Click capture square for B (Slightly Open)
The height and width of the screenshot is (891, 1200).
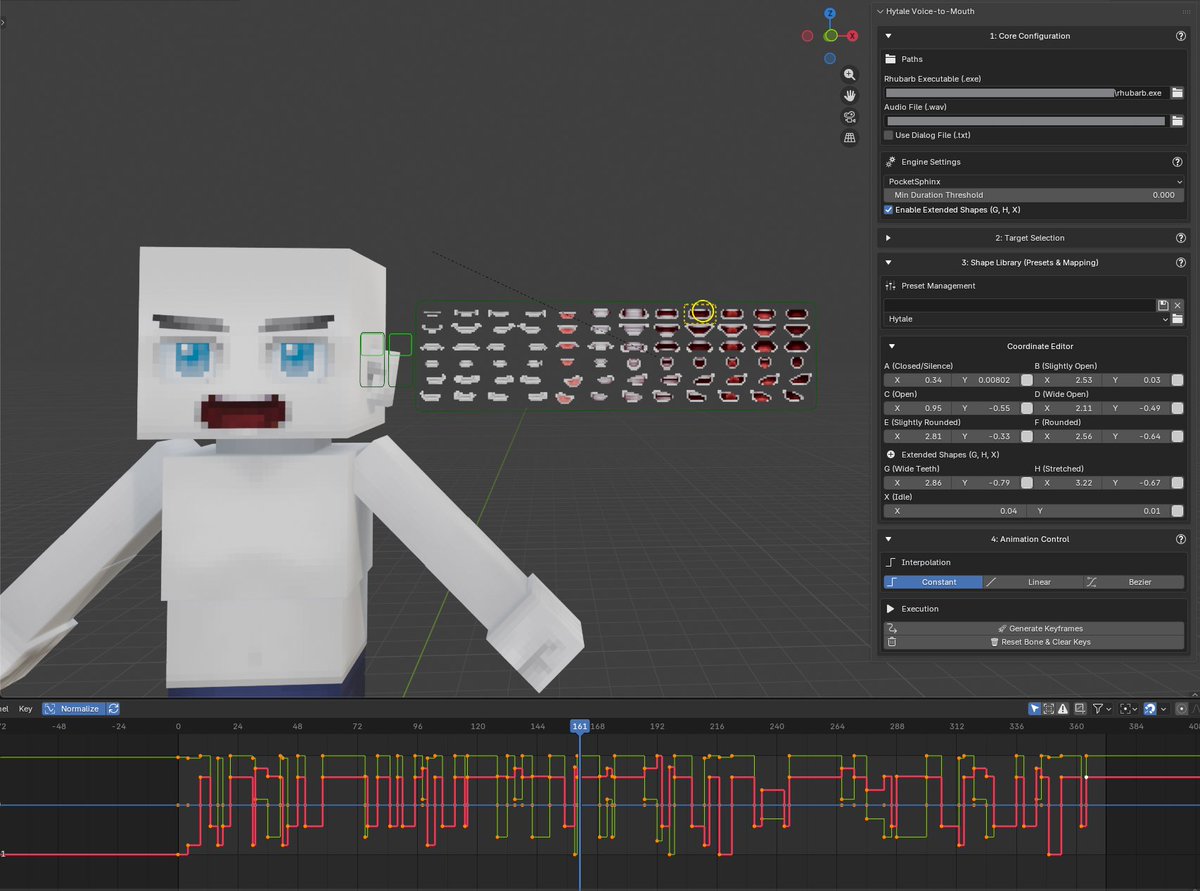[x=1177, y=380]
